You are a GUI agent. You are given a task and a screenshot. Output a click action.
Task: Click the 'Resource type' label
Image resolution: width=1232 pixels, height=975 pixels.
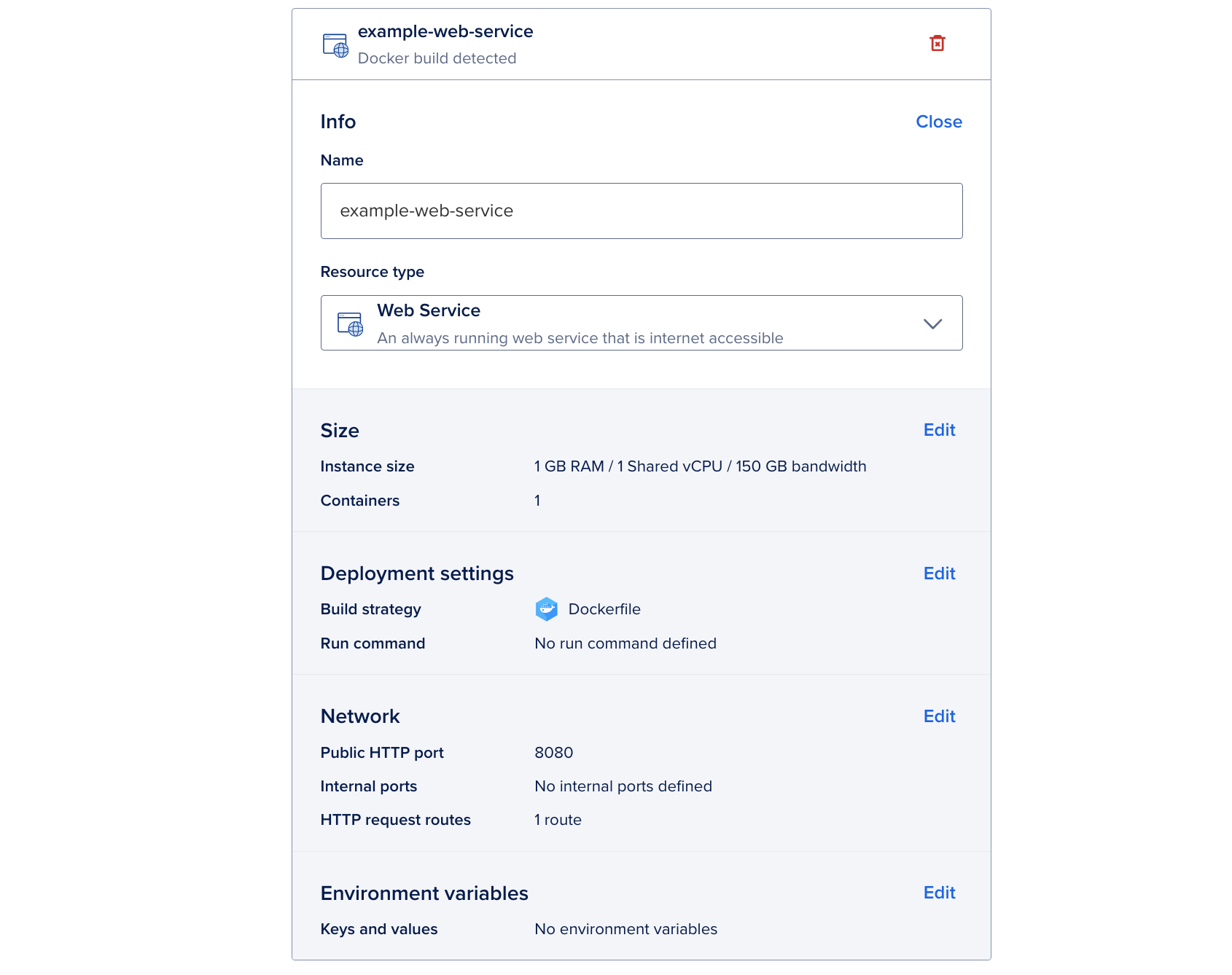click(373, 272)
